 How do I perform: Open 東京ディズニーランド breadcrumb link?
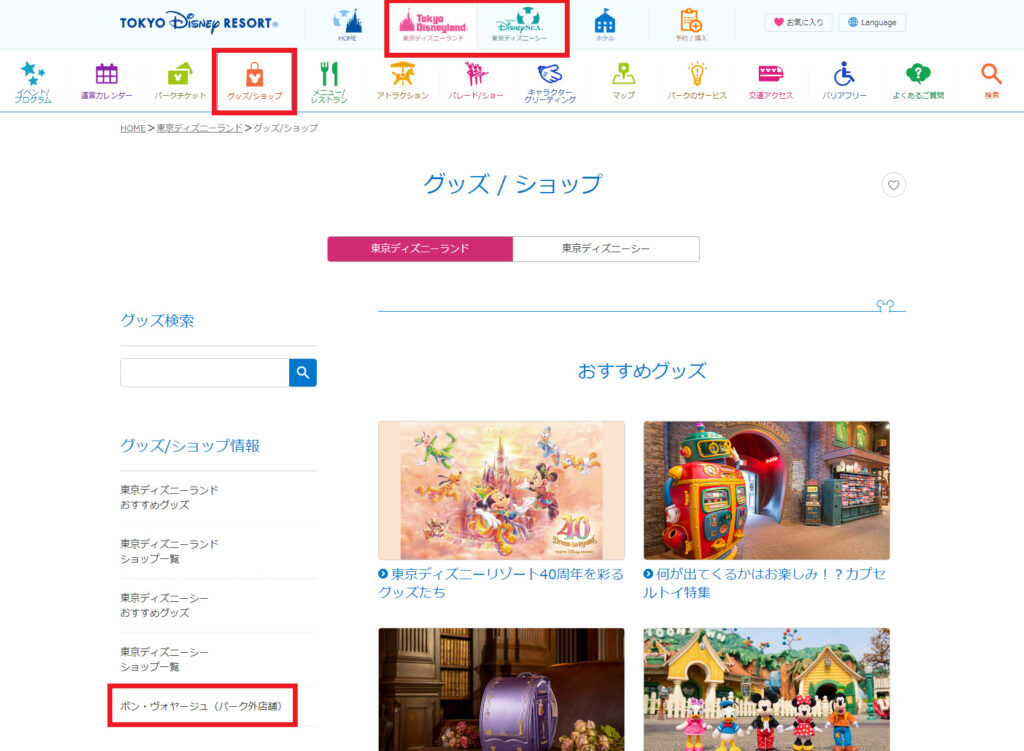tap(200, 128)
